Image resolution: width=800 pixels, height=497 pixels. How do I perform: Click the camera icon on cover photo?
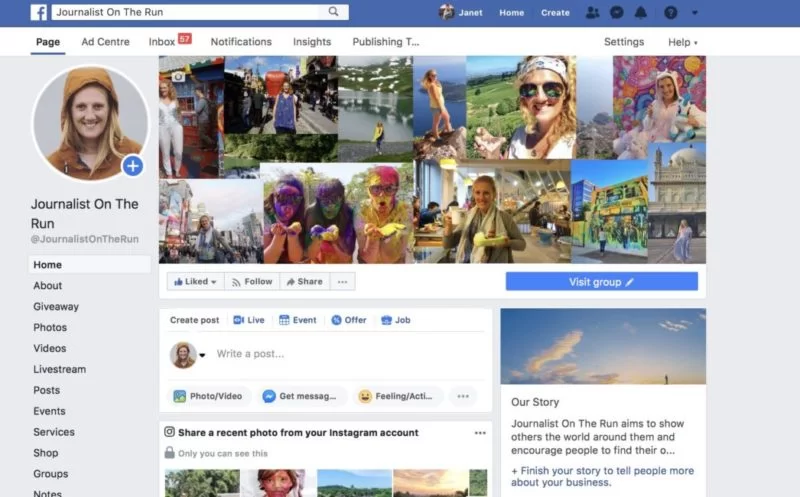coord(178,77)
